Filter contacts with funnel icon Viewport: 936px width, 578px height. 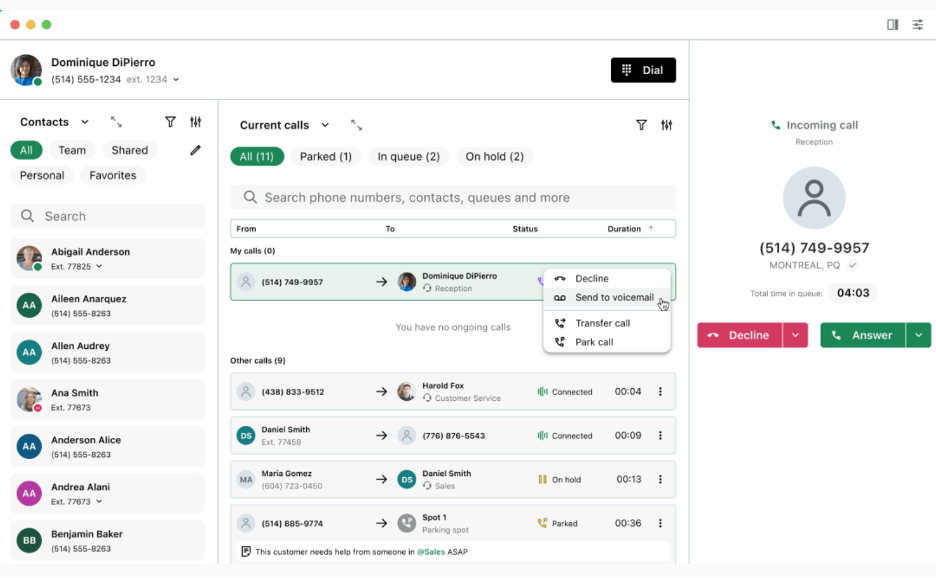point(170,122)
